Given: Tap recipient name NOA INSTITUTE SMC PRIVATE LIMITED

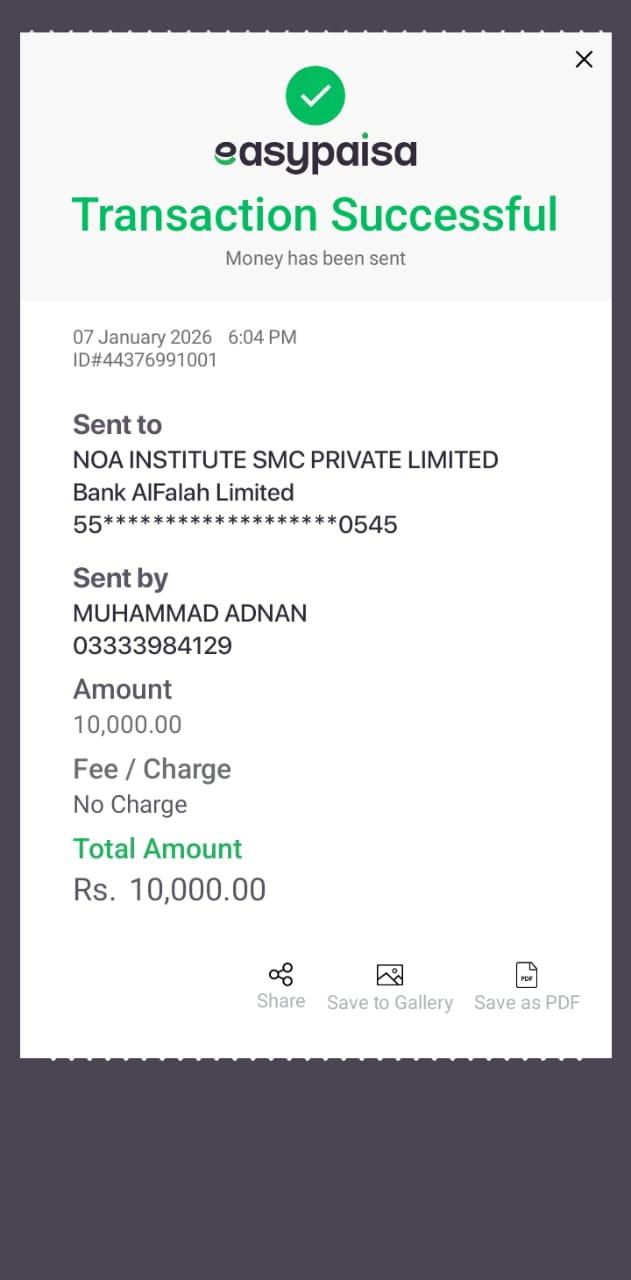Looking at the screenshot, I should [285, 460].
